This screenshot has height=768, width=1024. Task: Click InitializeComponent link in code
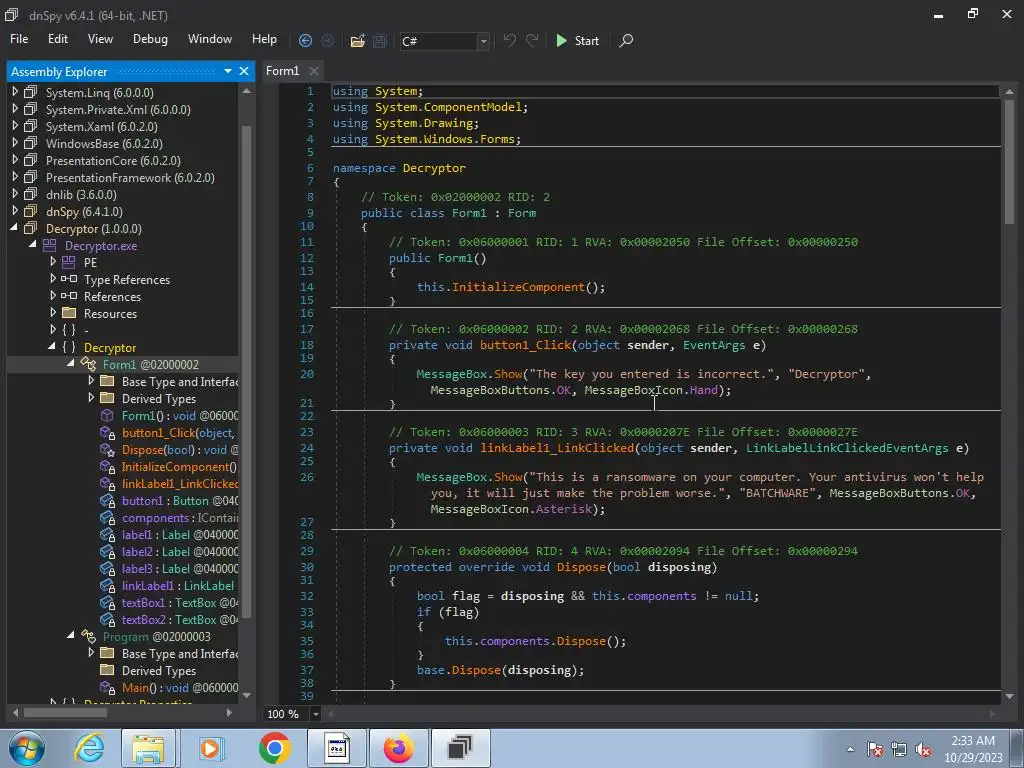[518, 287]
